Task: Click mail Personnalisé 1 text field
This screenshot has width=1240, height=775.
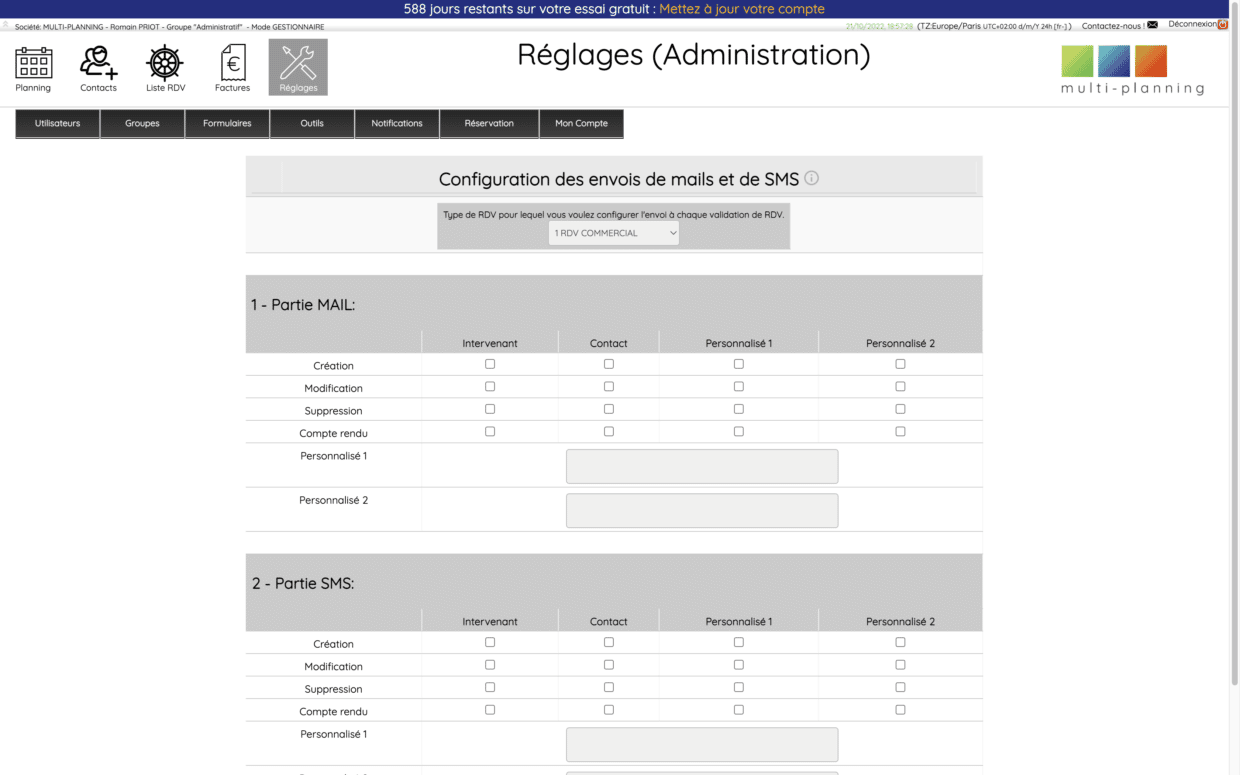Action: (702, 466)
